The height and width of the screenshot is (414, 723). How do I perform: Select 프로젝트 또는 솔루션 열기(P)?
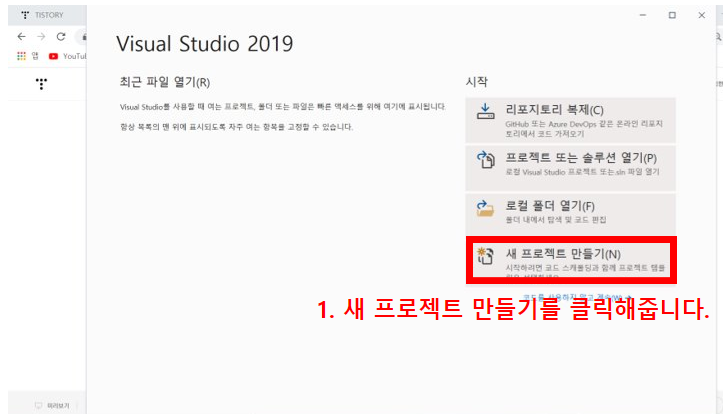pyautogui.click(x=571, y=168)
